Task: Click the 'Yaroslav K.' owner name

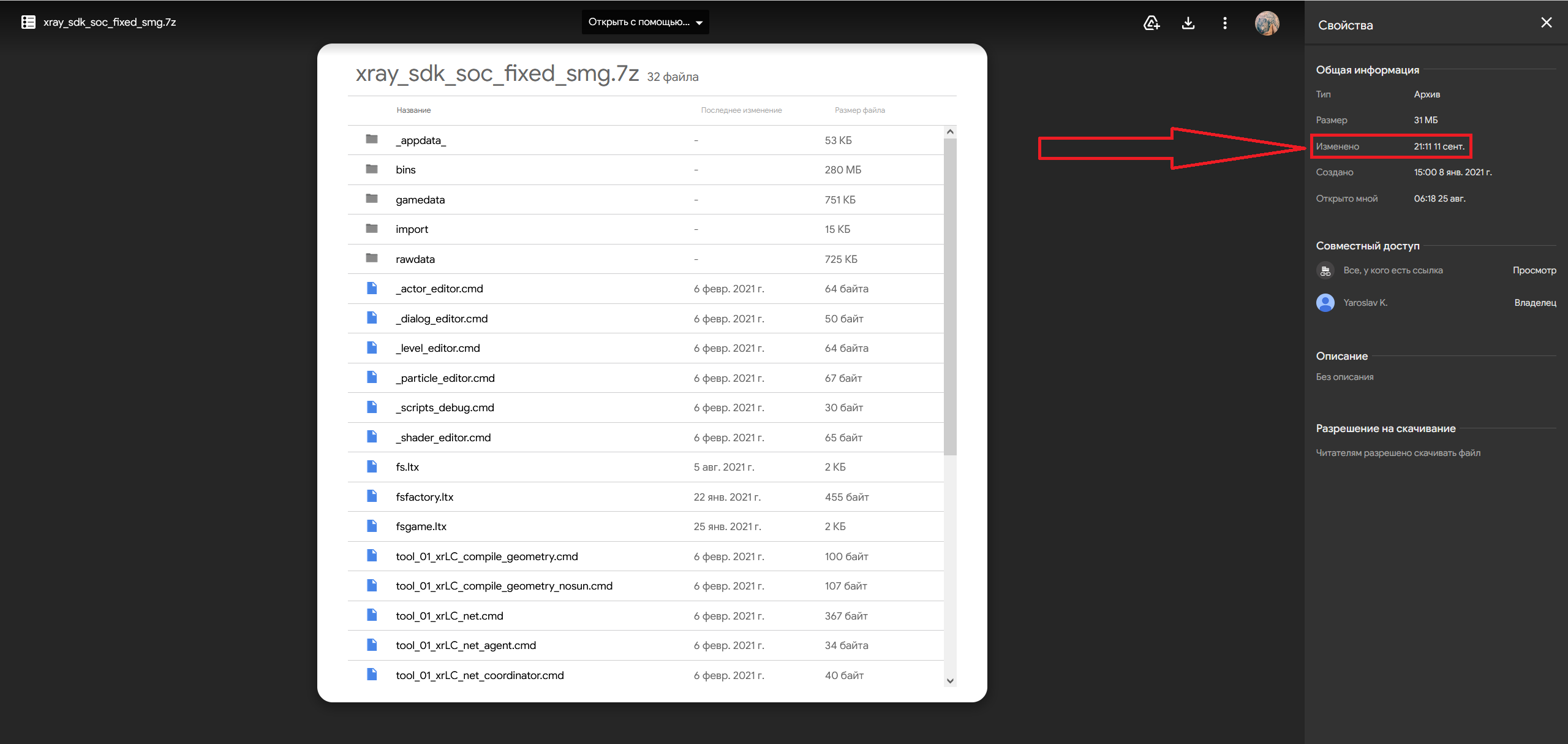Action: (1365, 303)
